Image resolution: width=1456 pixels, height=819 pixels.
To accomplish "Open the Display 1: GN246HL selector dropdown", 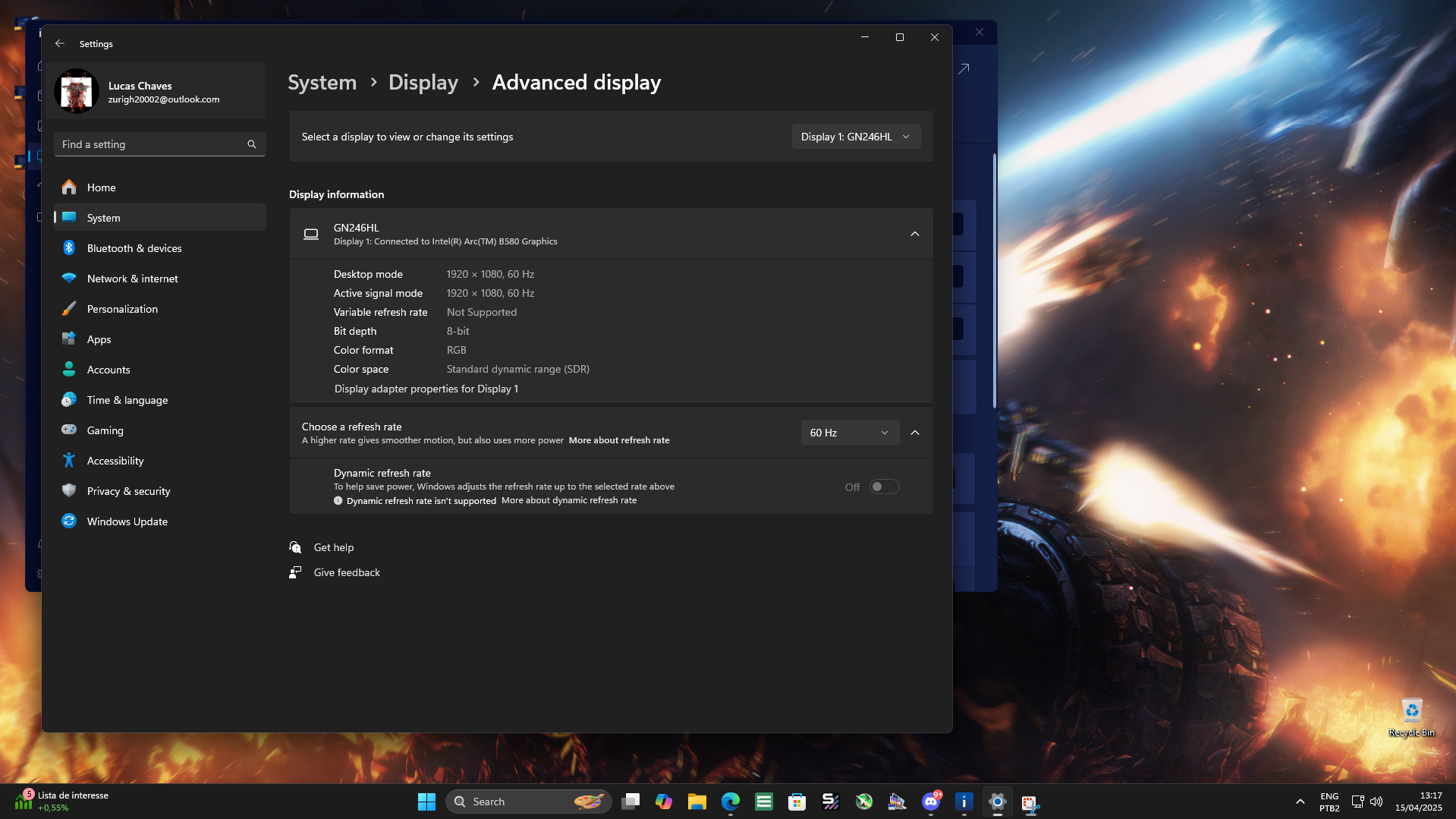I will click(855, 137).
